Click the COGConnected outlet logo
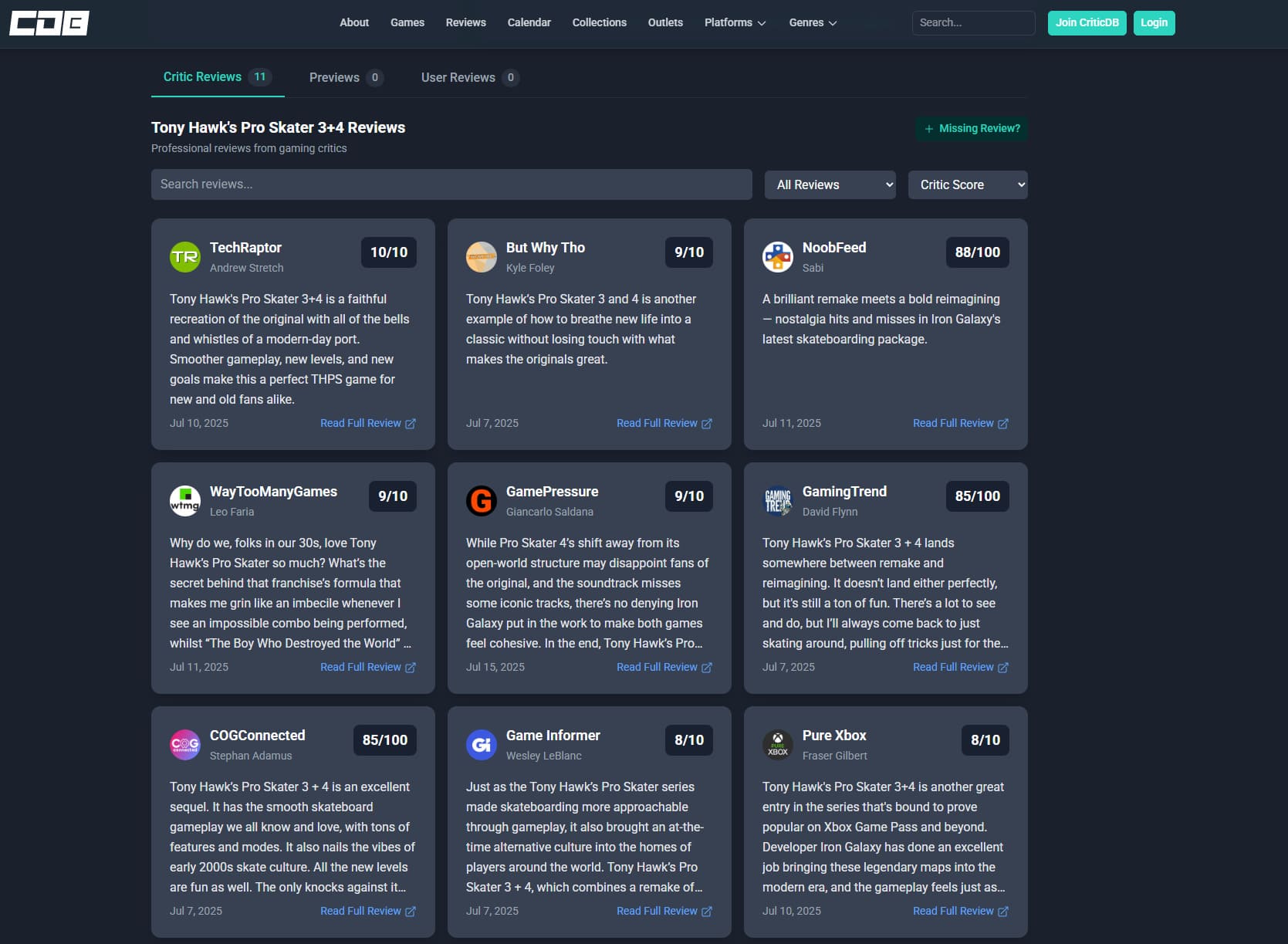 tap(185, 745)
